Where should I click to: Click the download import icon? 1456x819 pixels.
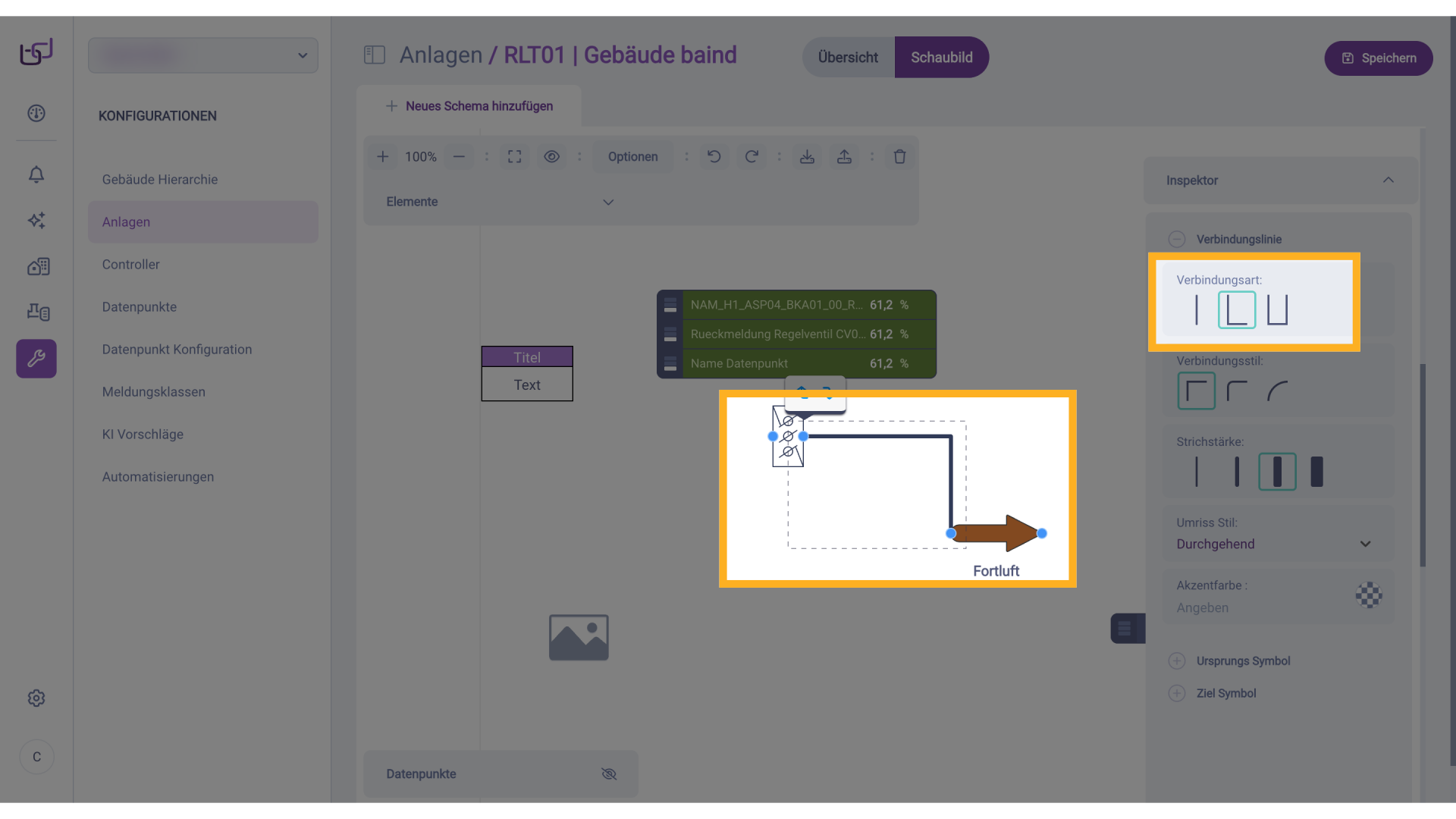pos(807,157)
